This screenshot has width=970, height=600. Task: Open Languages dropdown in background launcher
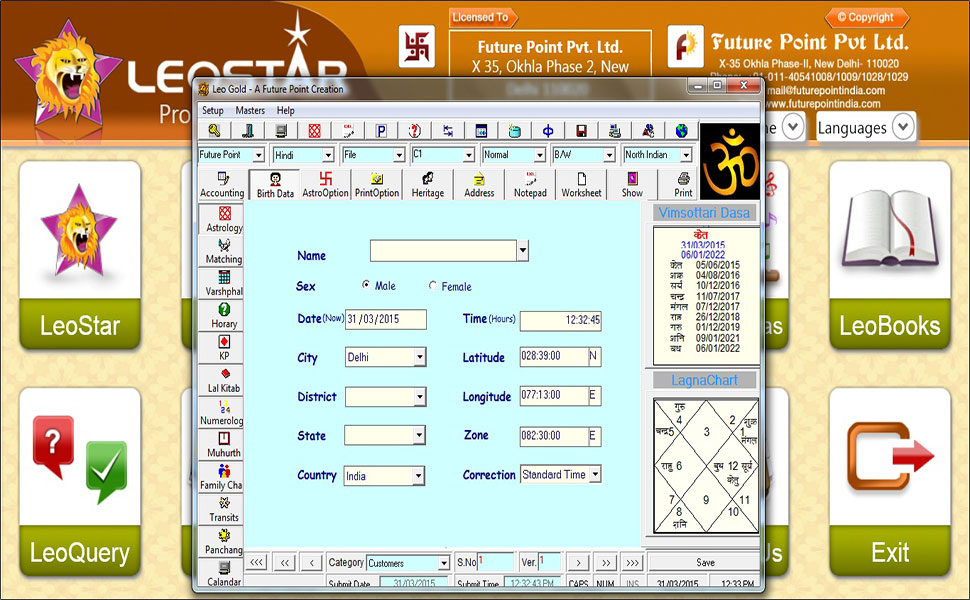pyautogui.click(x=865, y=127)
